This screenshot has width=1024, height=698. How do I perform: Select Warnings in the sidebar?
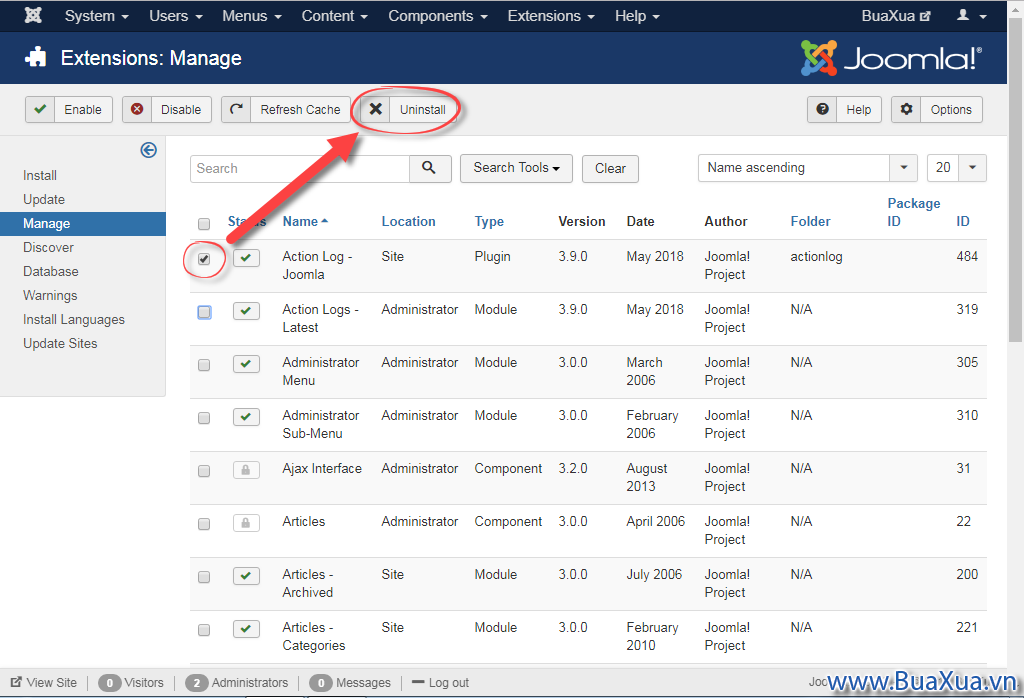(x=50, y=295)
